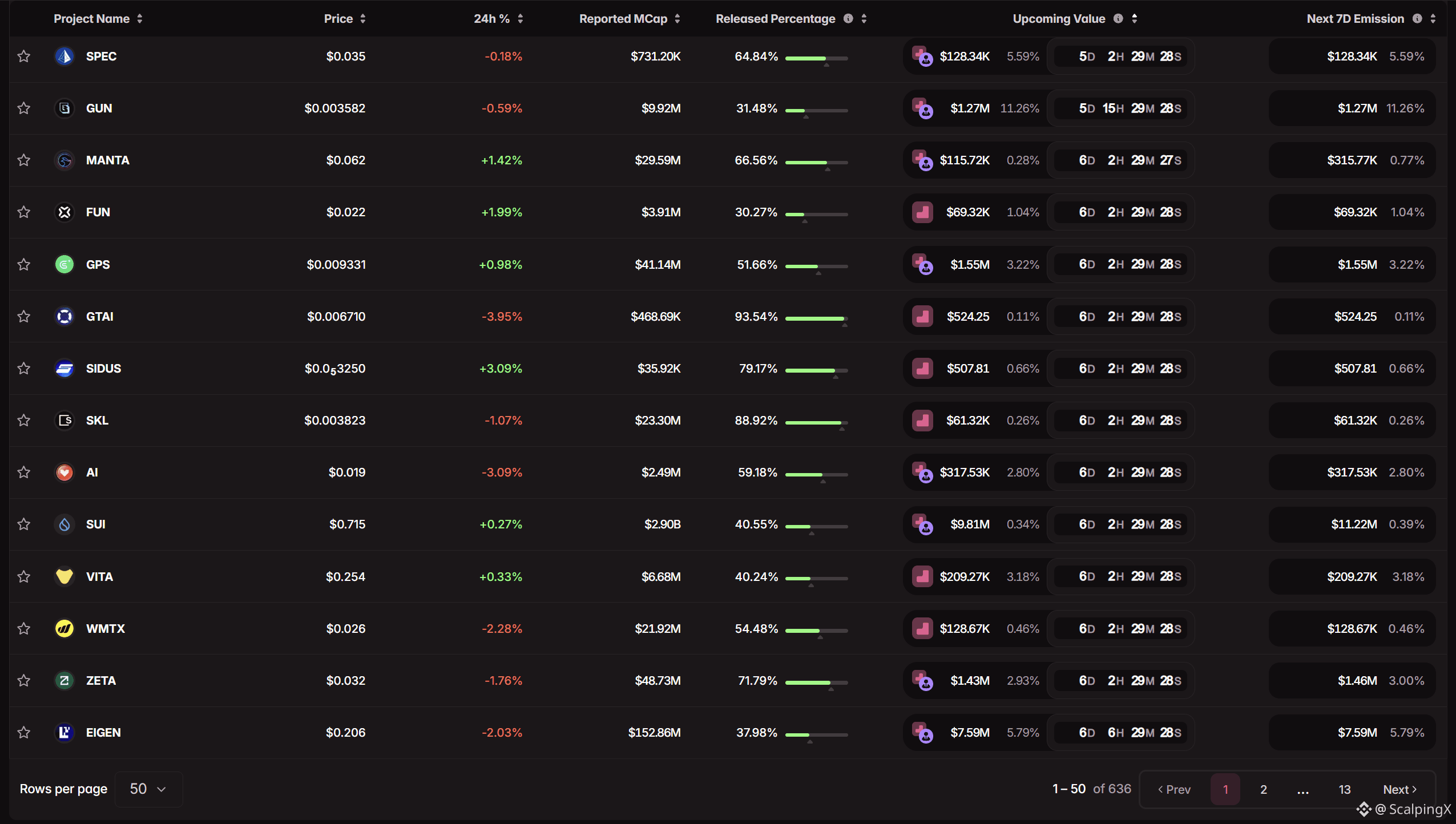Click the ZETA token logo icon
Viewport: 1456px width, 824px height.
point(64,681)
